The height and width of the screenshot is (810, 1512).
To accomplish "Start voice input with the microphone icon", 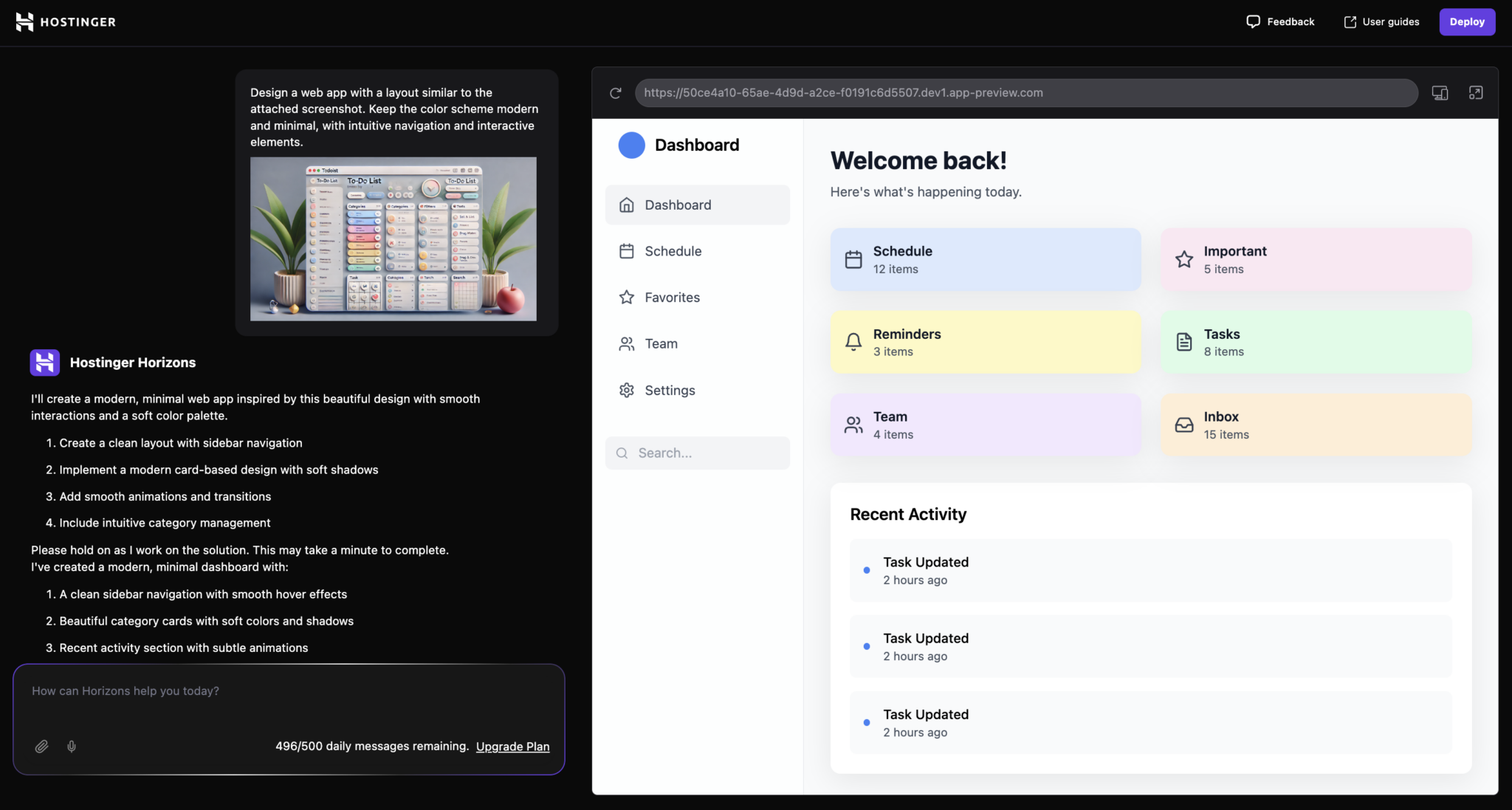I will pos(72,746).
